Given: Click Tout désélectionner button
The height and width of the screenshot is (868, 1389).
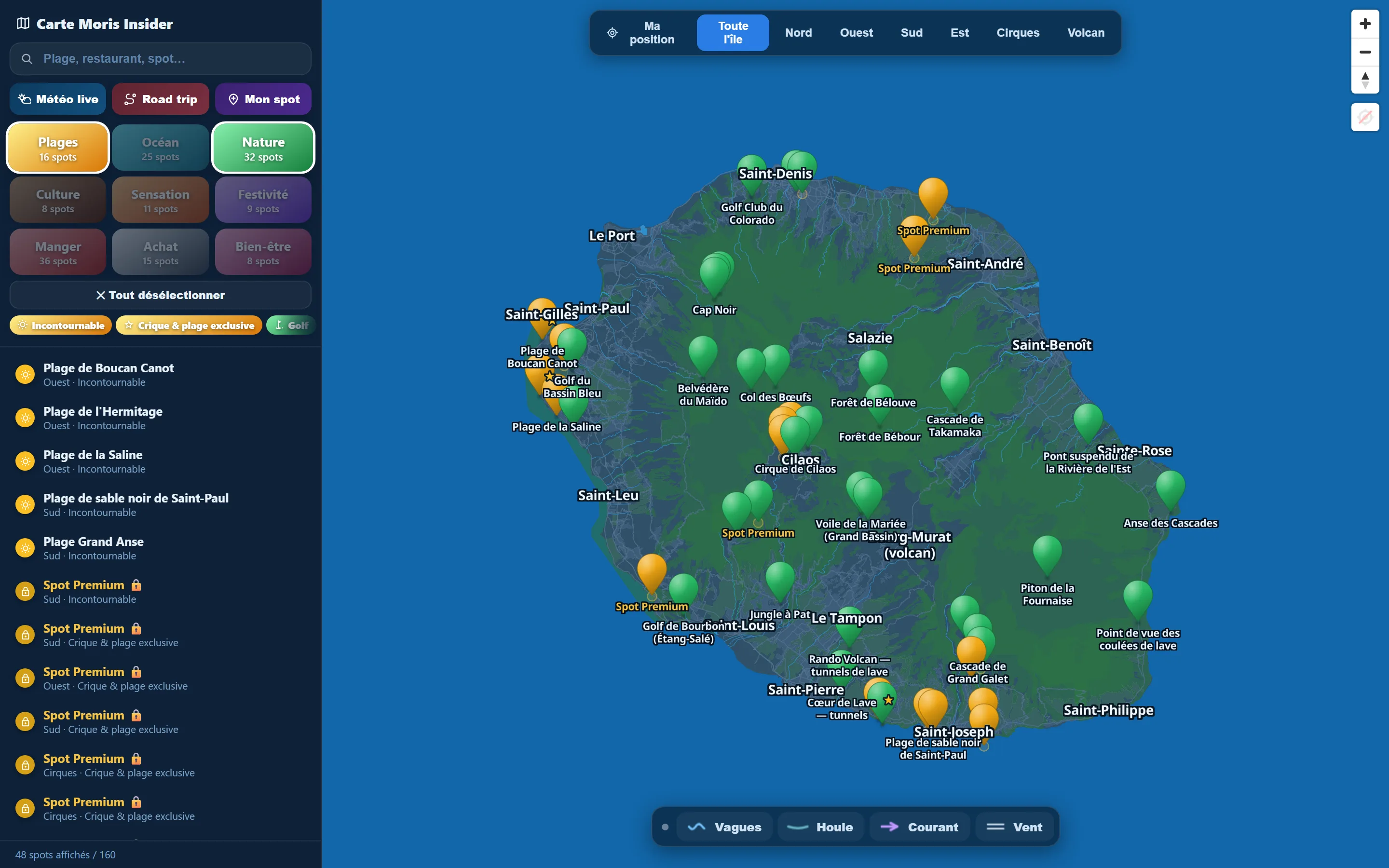Looking at the screenshot, I should tap(160, 295).
